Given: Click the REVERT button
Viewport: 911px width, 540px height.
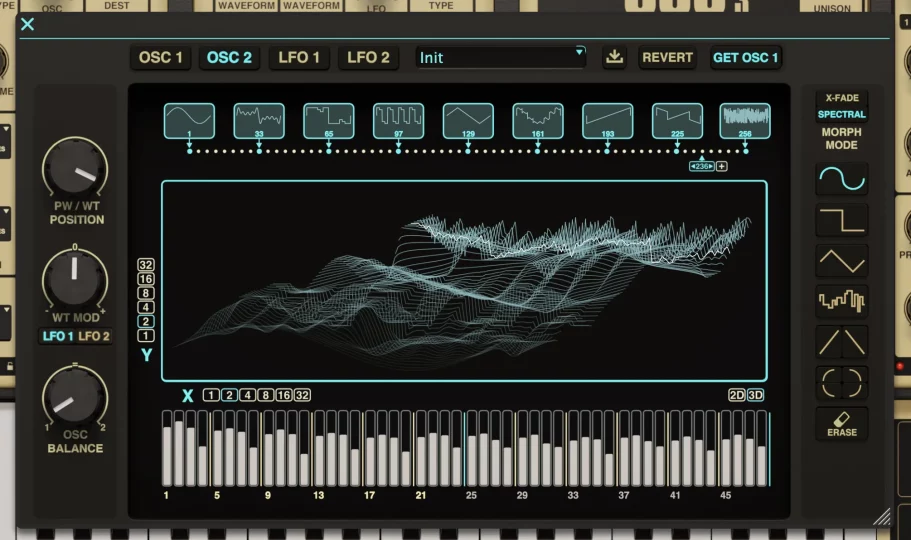Looking at the screenshot, I should pos(667,58).
